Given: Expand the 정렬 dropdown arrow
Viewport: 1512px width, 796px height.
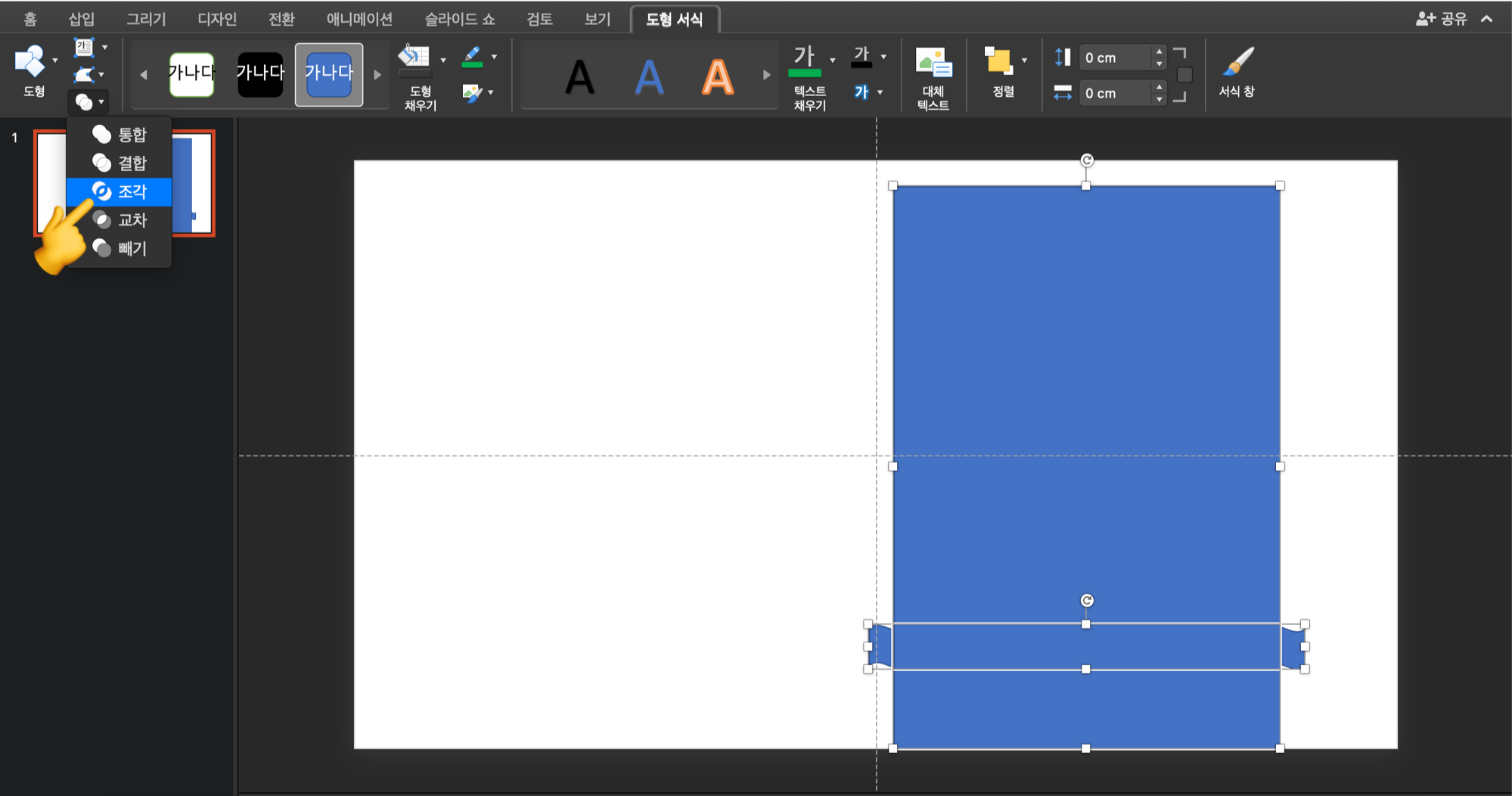Looking at the screenshot, I should (x=1024, y=60).
